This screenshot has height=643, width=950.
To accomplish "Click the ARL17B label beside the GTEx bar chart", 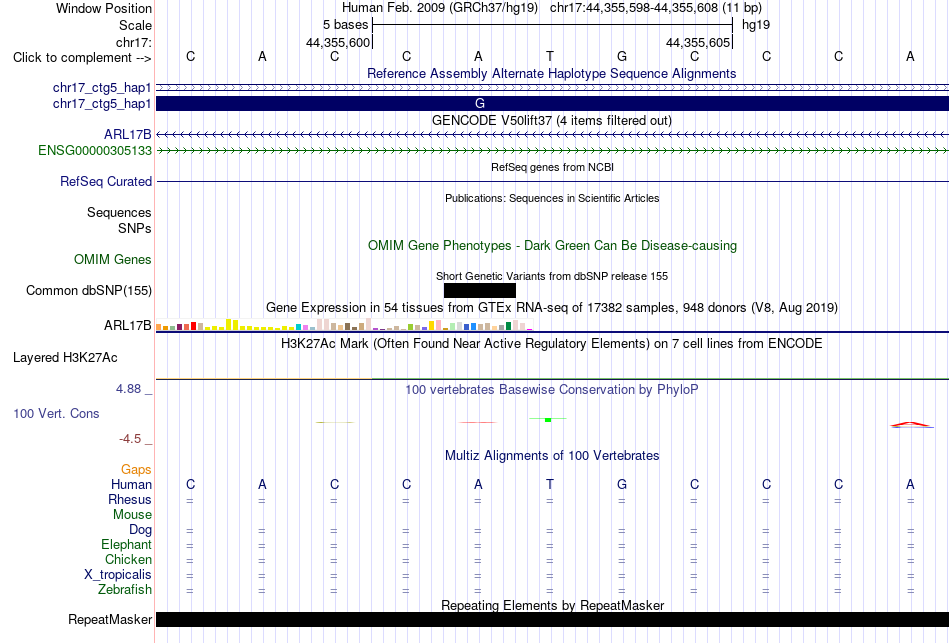I will click(x=128, y=325).
